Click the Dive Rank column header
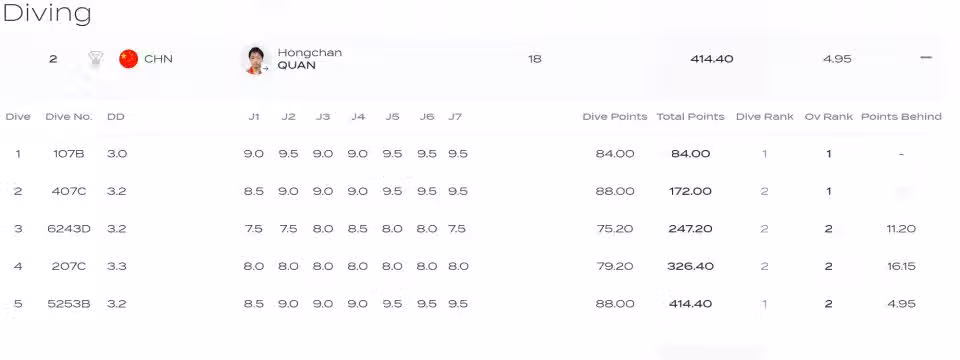960x360 pixels. [x=765, y=117]
